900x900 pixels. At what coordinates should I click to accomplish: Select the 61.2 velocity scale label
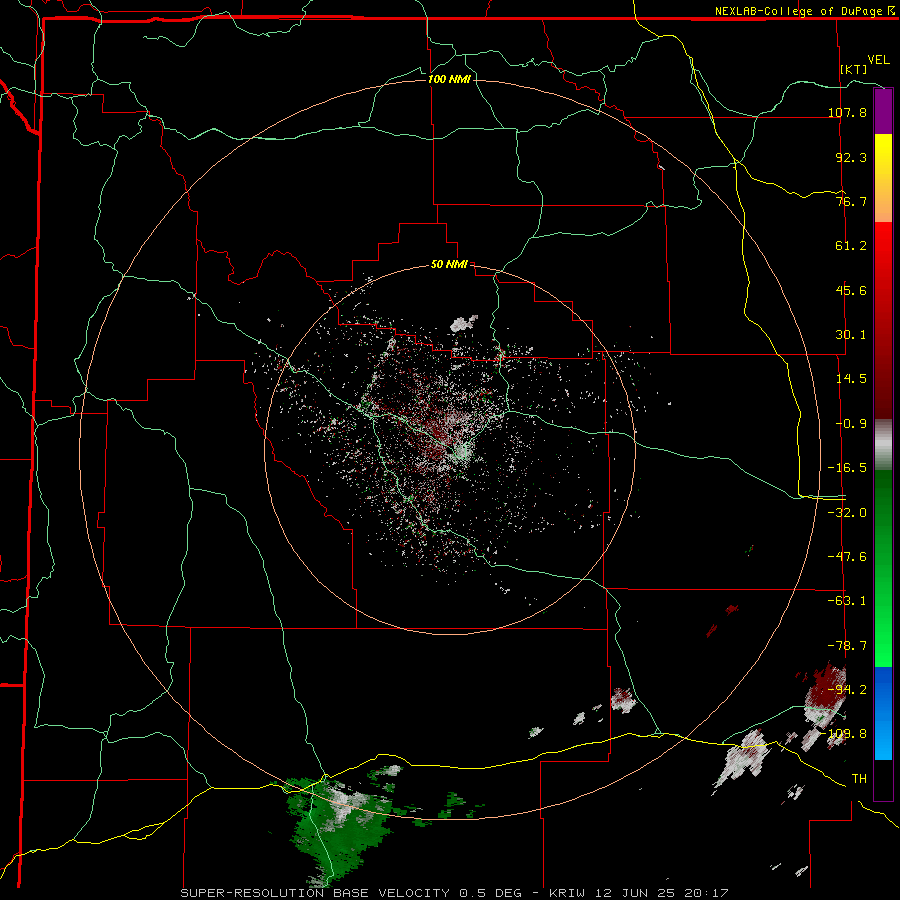tap(851, 246)
